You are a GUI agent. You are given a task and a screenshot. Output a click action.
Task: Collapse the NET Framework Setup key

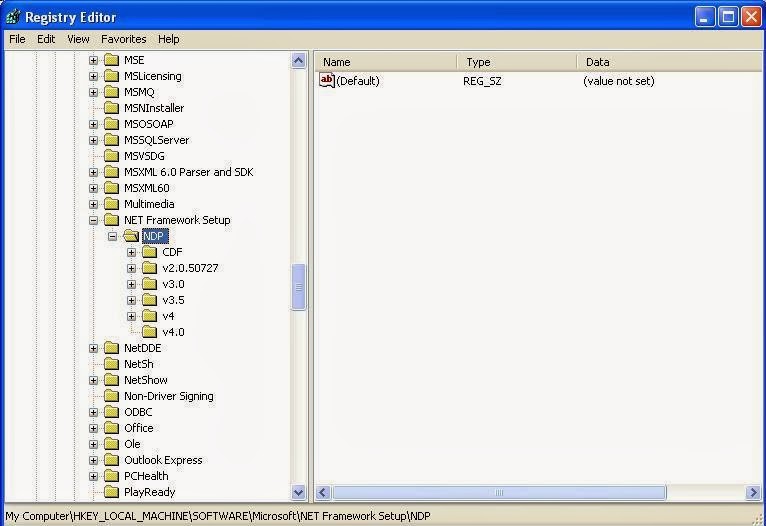pyautogui.click(x=93, y=220)
